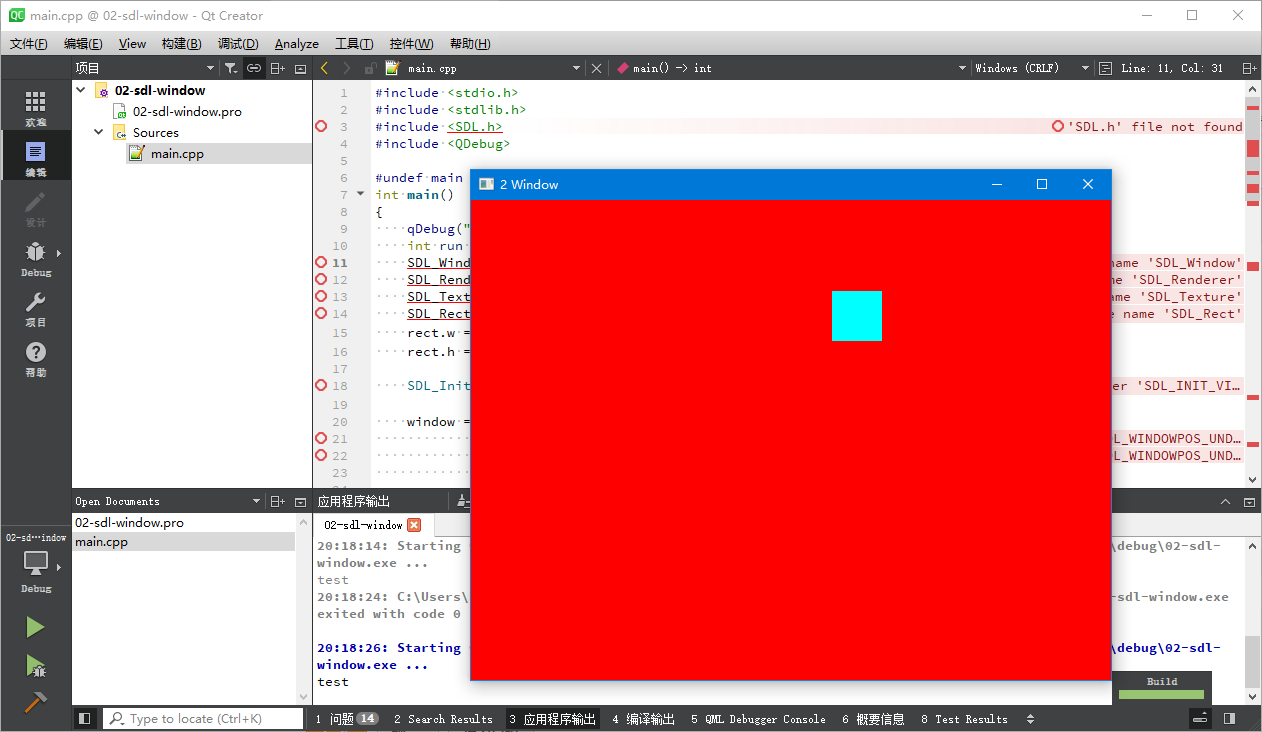Show the 编译输出 pane

pos(644,719)
